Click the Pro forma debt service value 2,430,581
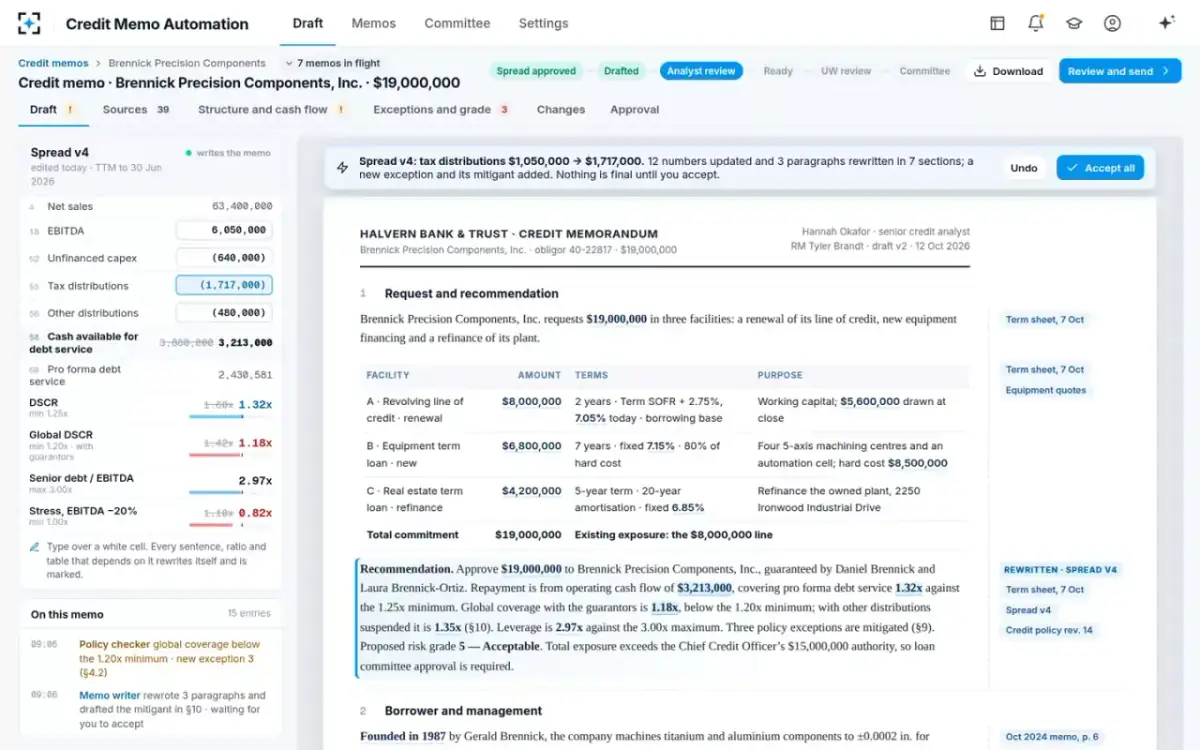This screenshot has height=750, width=1200. click(x=245, y=376)
